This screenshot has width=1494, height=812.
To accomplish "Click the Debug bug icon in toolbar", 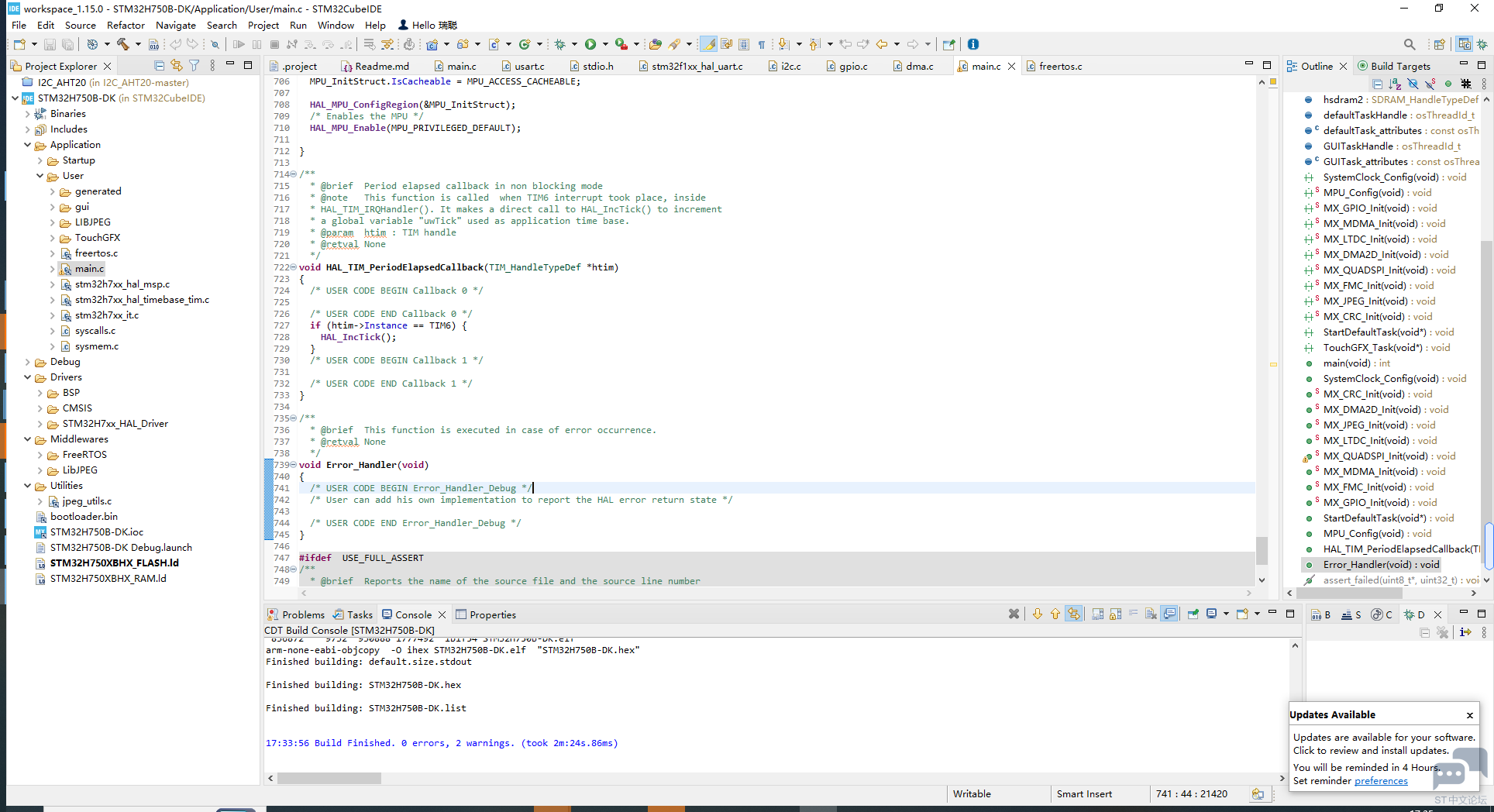I will coord(559,44).
